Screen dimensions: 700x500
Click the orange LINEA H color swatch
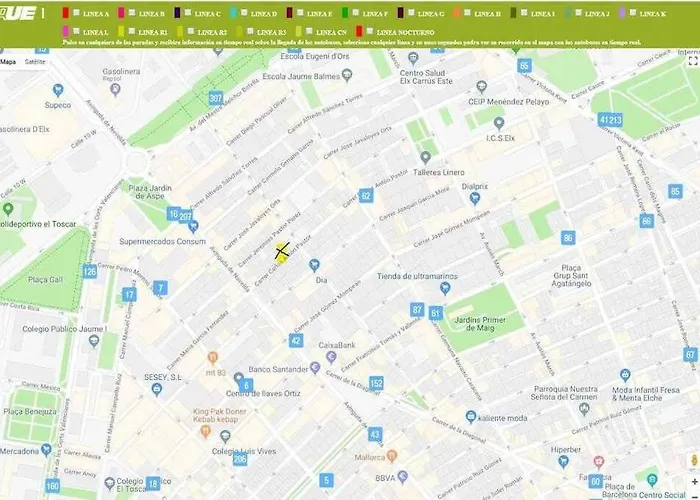point(456,13)
